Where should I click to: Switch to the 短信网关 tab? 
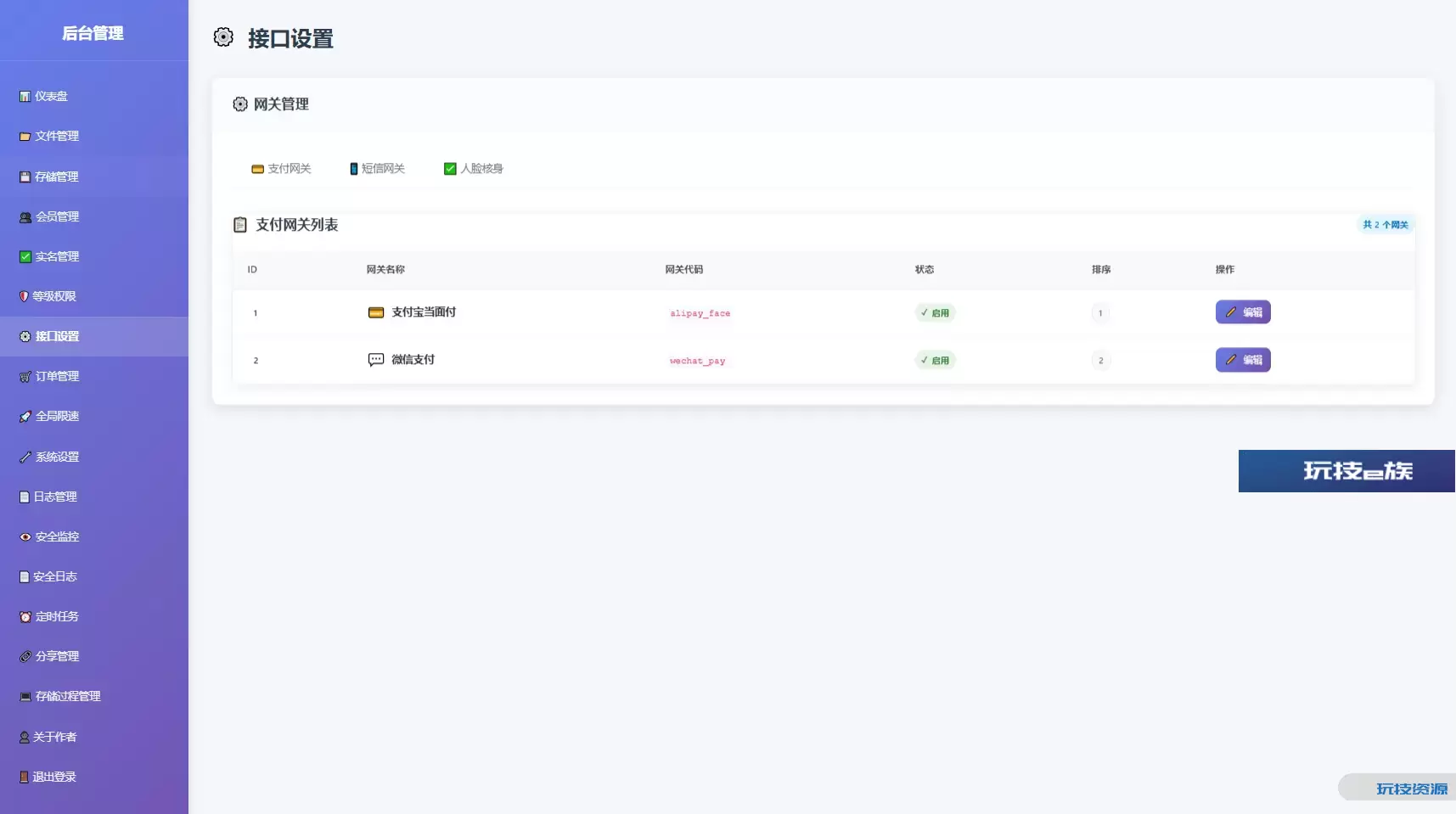pos(377,169)
